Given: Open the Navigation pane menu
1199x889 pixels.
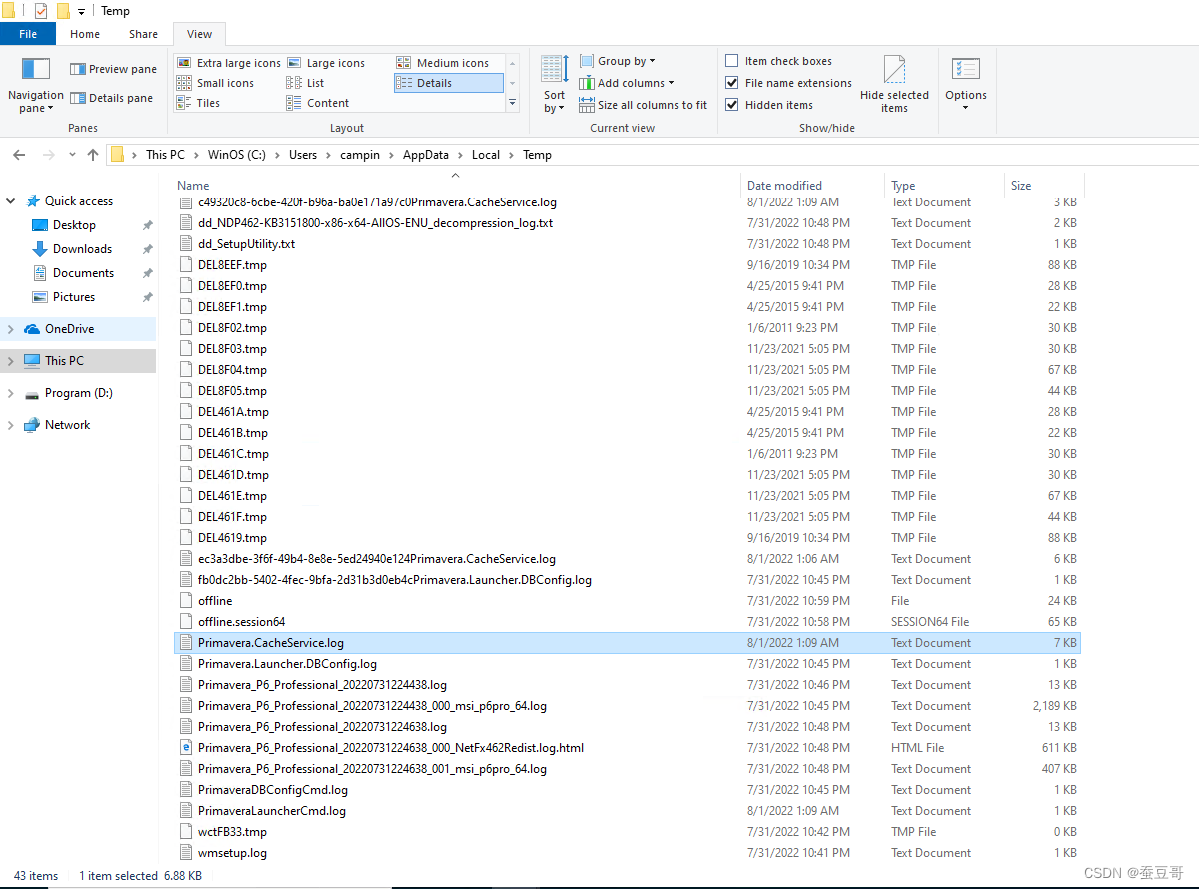Looking at the screenshot, I should pyautogui.click(x=35, y=86).
